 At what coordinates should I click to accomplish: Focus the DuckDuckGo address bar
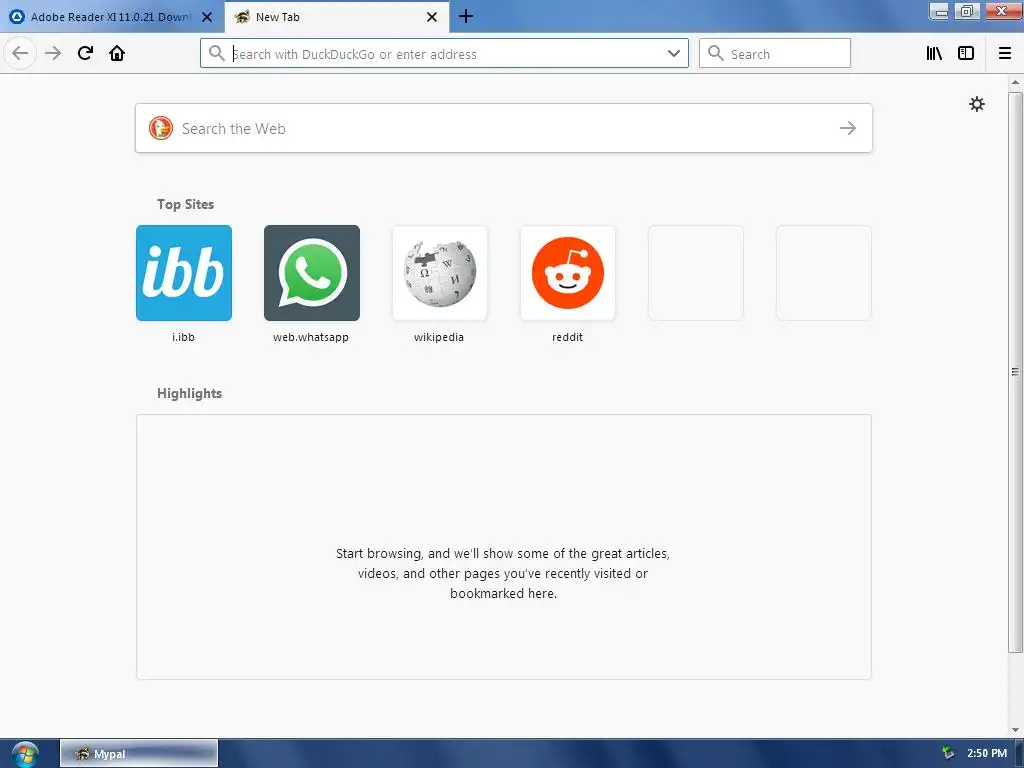pos(444,54)
